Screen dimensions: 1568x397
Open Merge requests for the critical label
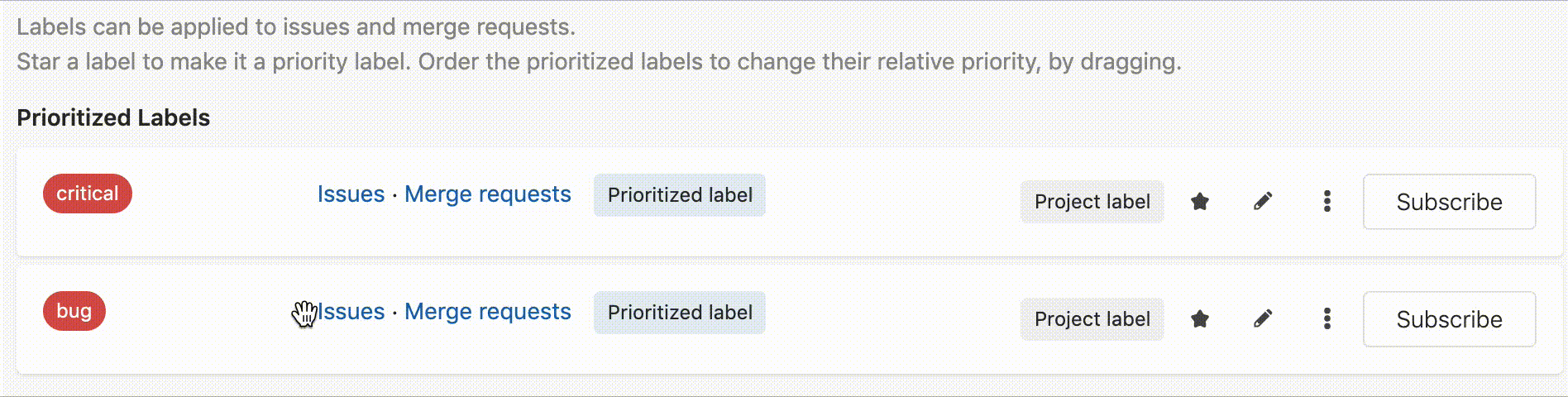487,194
